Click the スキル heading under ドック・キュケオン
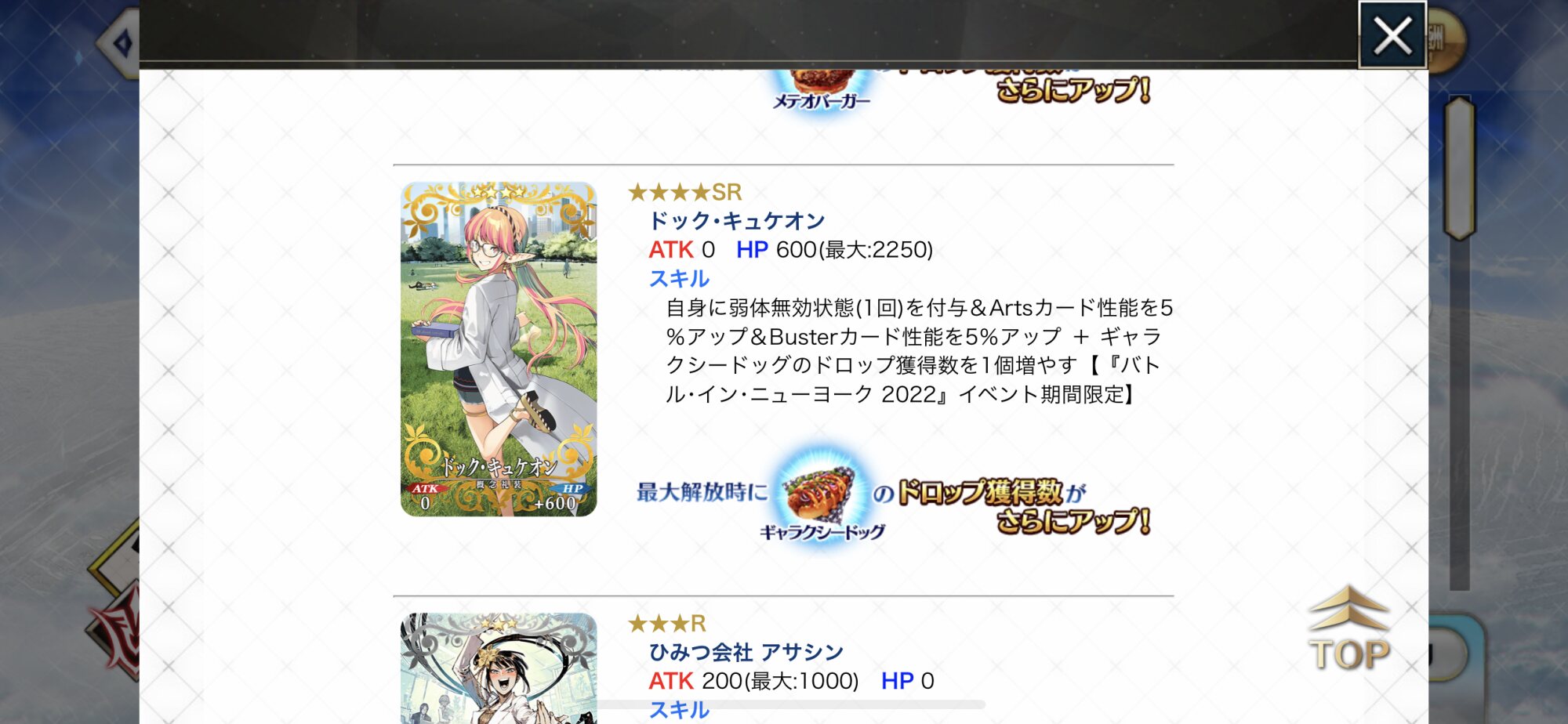The width and height of the screenshot is (1568, 724). pos(679,278)
